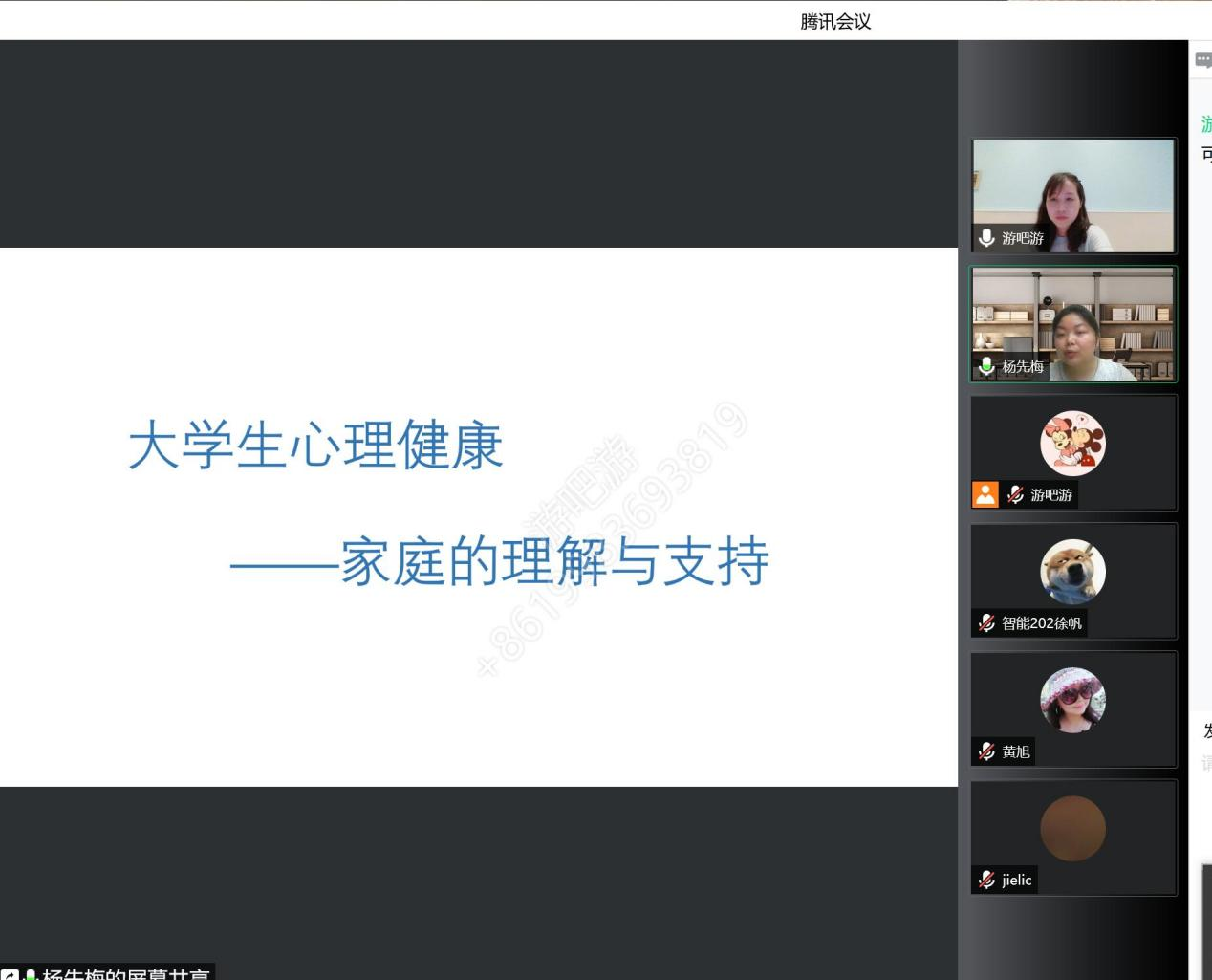The image size is (1212, 980).
Task: Click the slide title 大学生心理健康
Action: [315, 446]
